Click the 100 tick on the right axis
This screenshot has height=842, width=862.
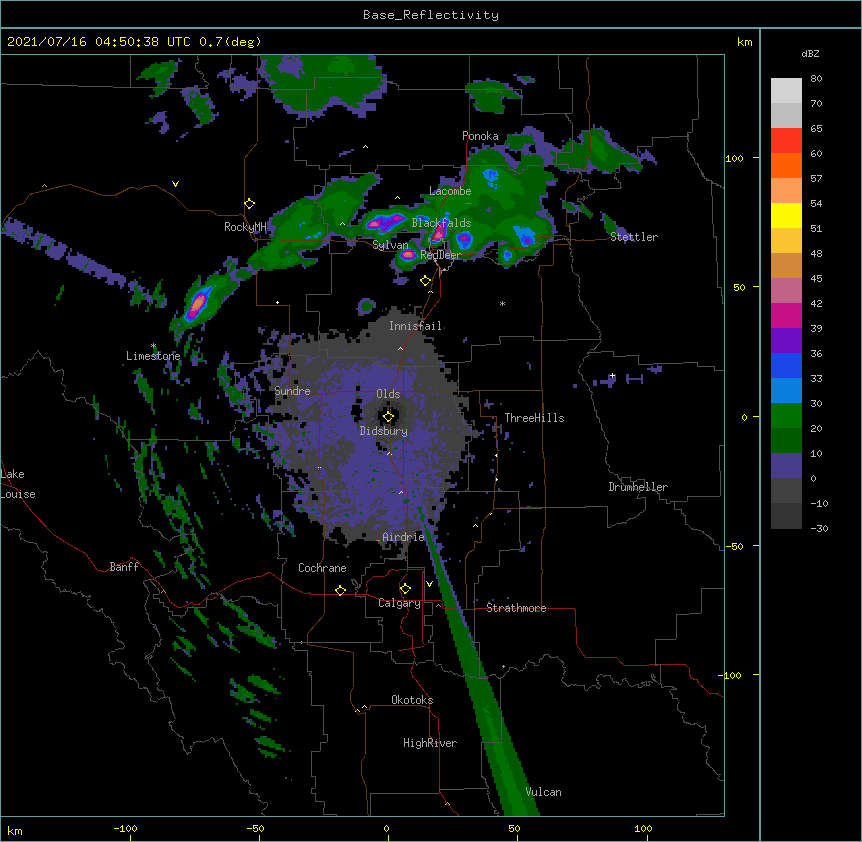[734, 158]
